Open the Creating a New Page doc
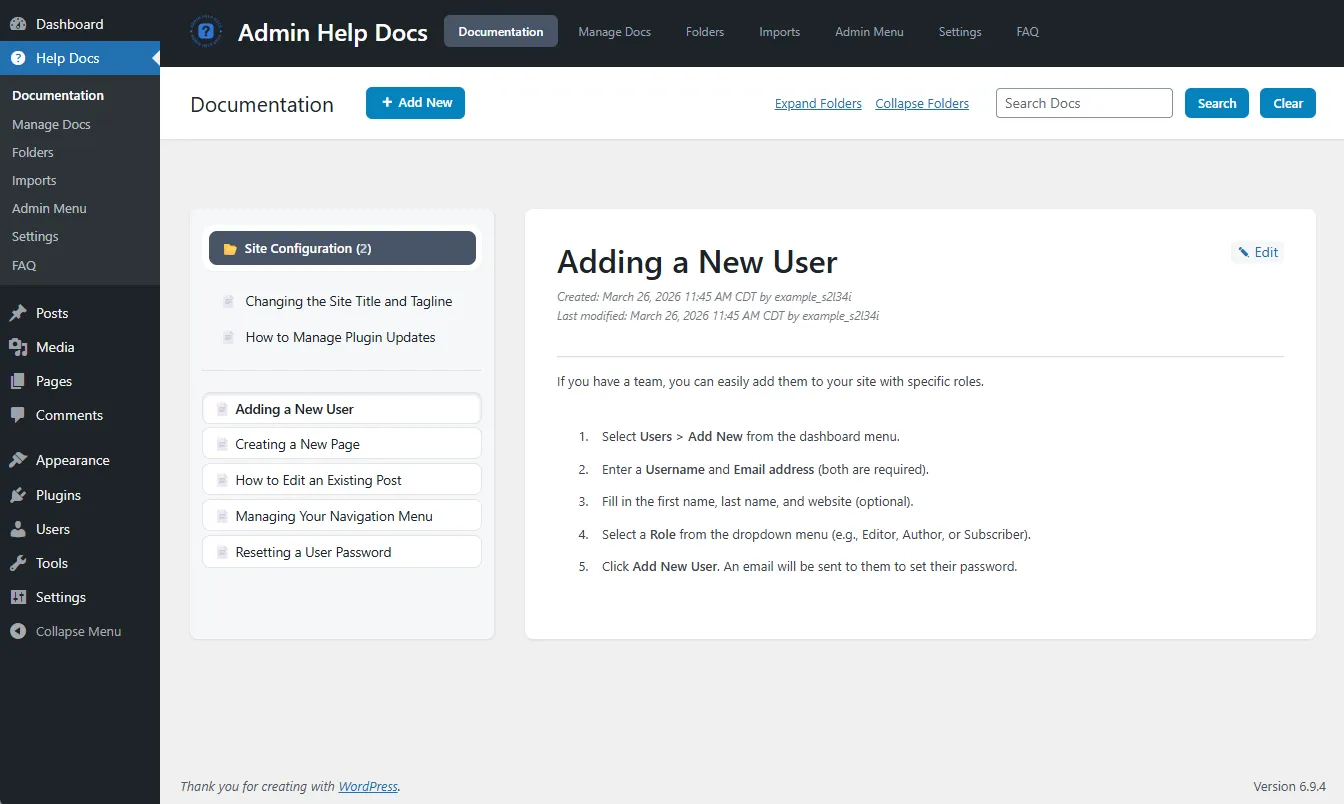The image size is (1344, 804). [342, 444]
